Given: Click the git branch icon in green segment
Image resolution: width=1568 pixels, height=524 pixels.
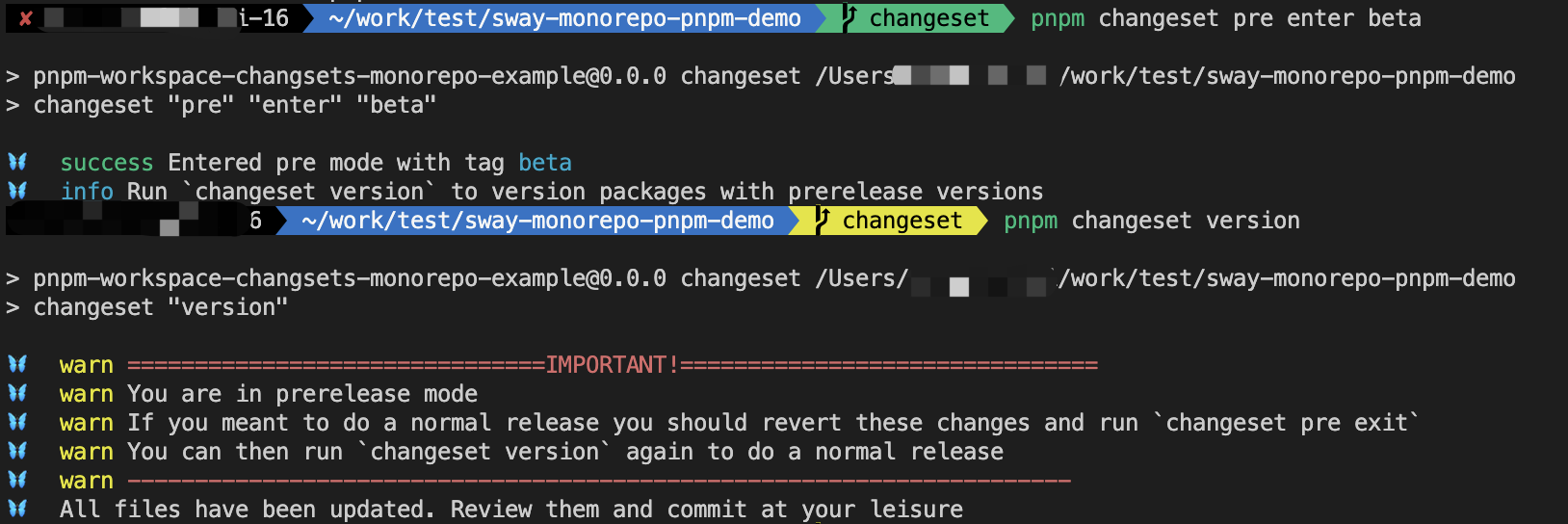Looking at the screenshot, I should click(849, 17).
